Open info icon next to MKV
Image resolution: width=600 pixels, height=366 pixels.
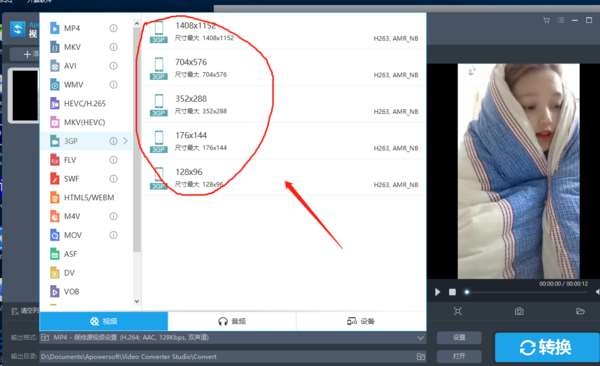[x=113, y=47]
